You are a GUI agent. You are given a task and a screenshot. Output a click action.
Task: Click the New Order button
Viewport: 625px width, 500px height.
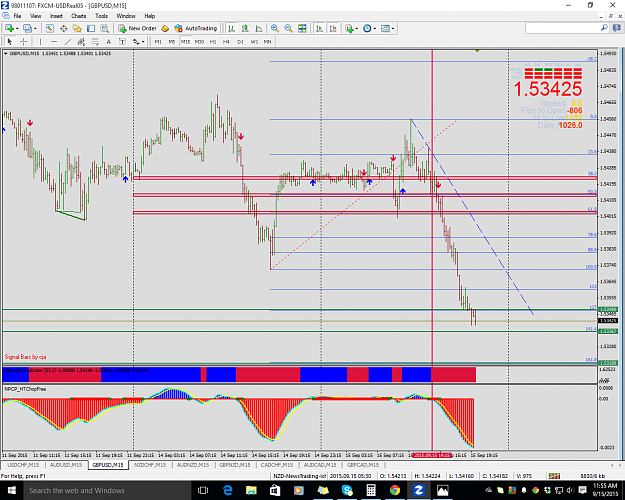pos(138,28)
